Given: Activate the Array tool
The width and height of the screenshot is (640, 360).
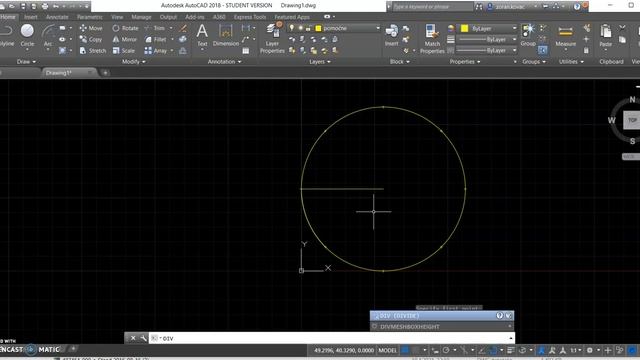Looking at the screenshot, I should [156, 51].
